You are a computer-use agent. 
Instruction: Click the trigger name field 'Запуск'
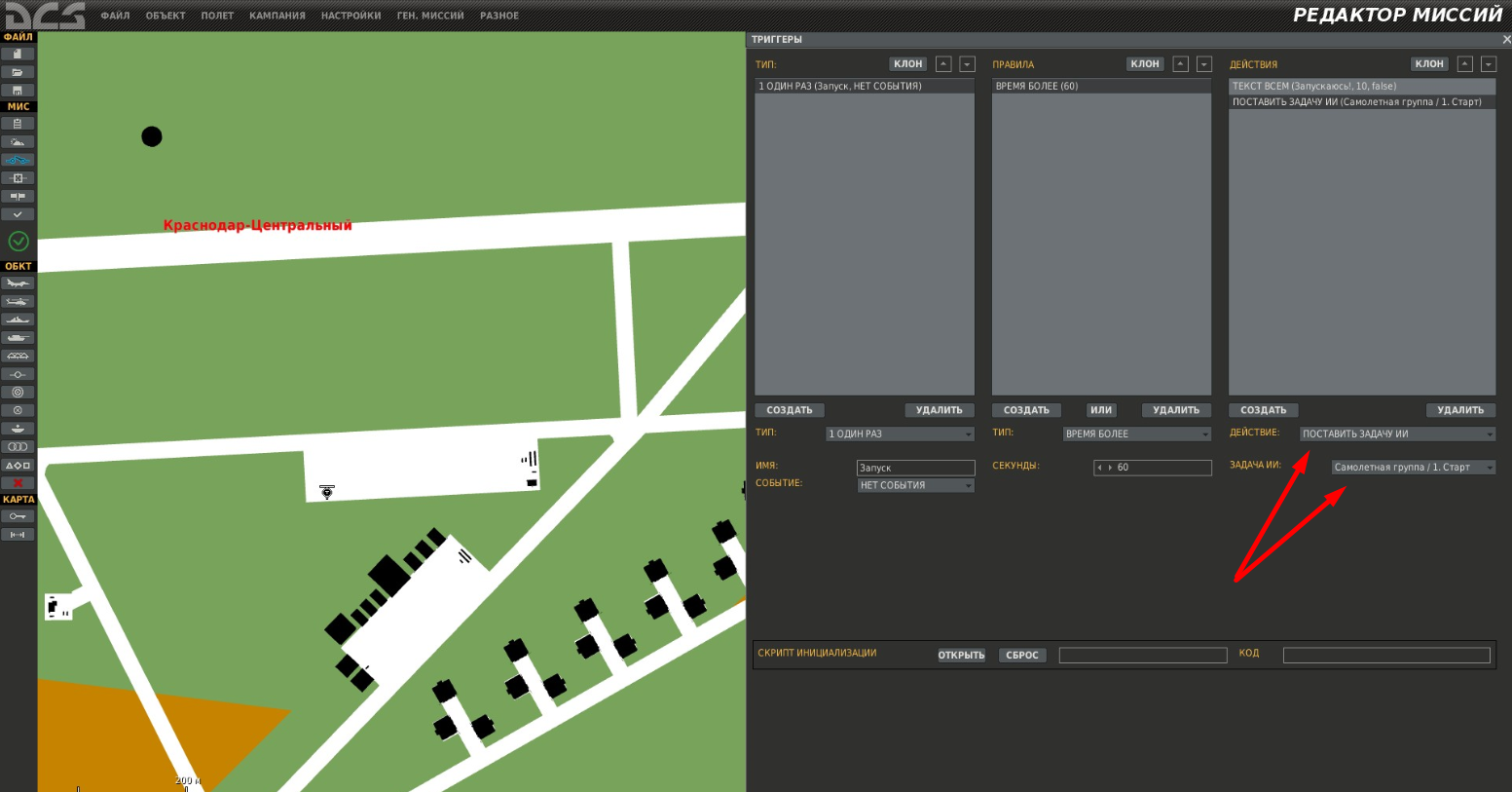pos(915,468)
